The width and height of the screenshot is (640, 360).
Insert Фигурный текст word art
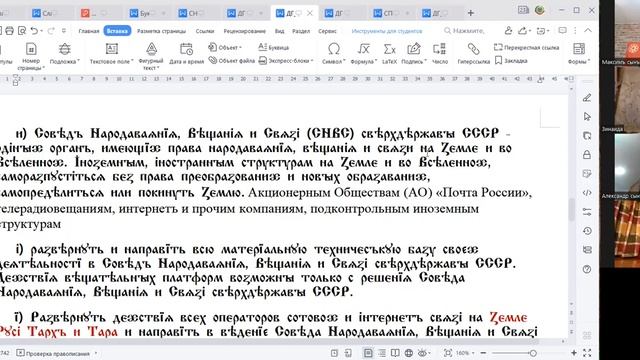[x=151, y=55]
